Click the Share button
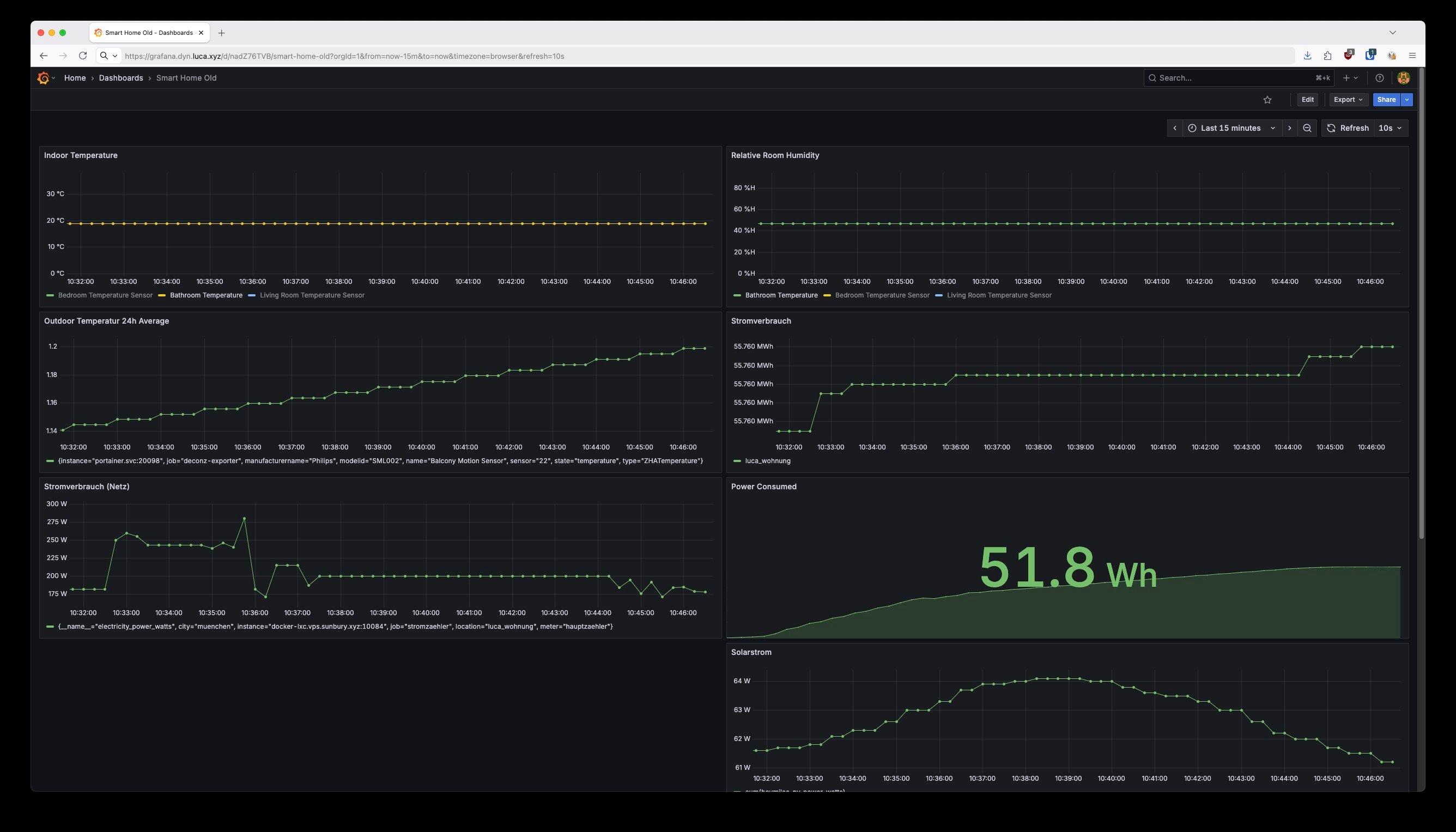 tap(1386, 99)
